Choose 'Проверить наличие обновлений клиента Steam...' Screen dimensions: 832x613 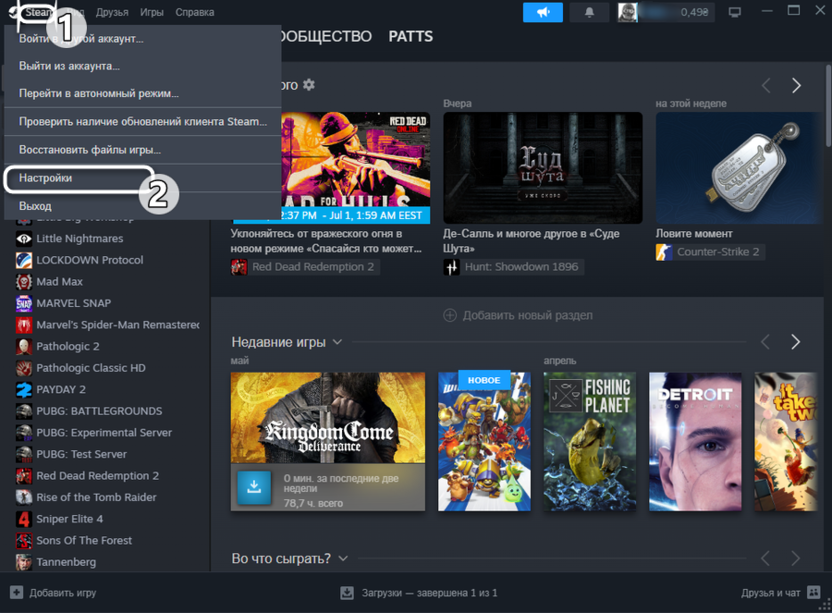pos(142,122)
